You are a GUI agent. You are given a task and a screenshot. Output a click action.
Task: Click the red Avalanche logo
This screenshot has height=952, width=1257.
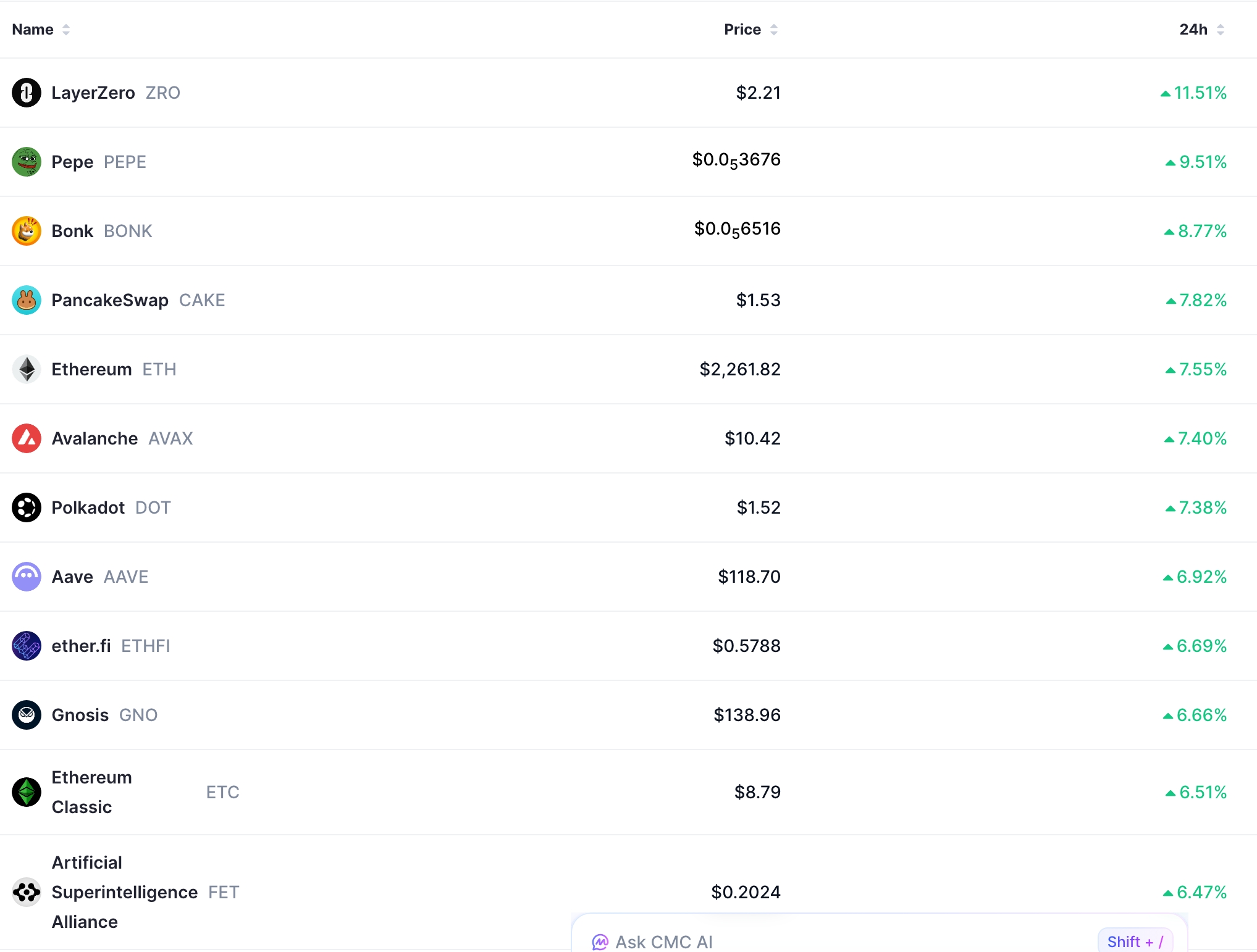click(x=26, y=438)
